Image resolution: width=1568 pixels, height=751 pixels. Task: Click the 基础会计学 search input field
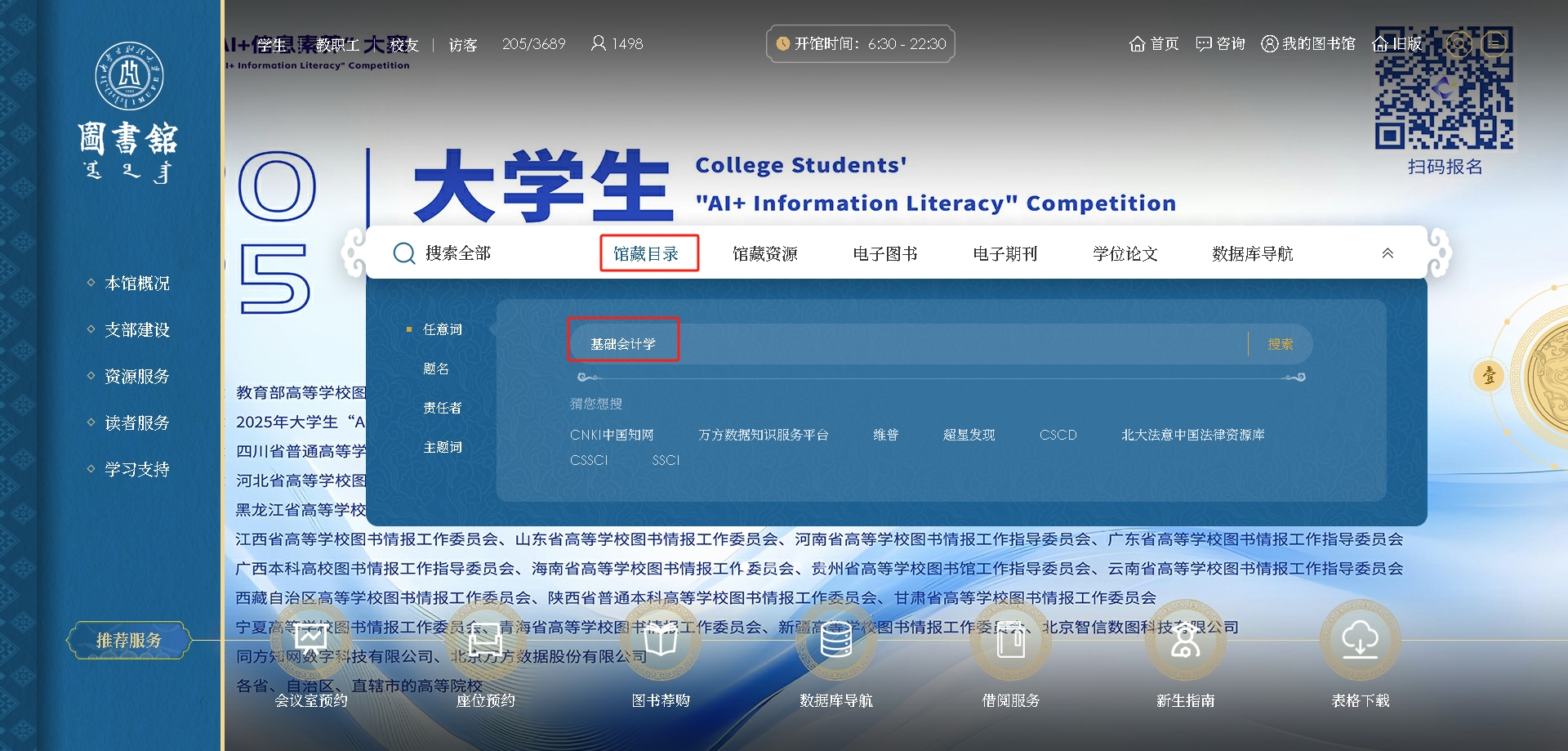click(x=898, y=344)
